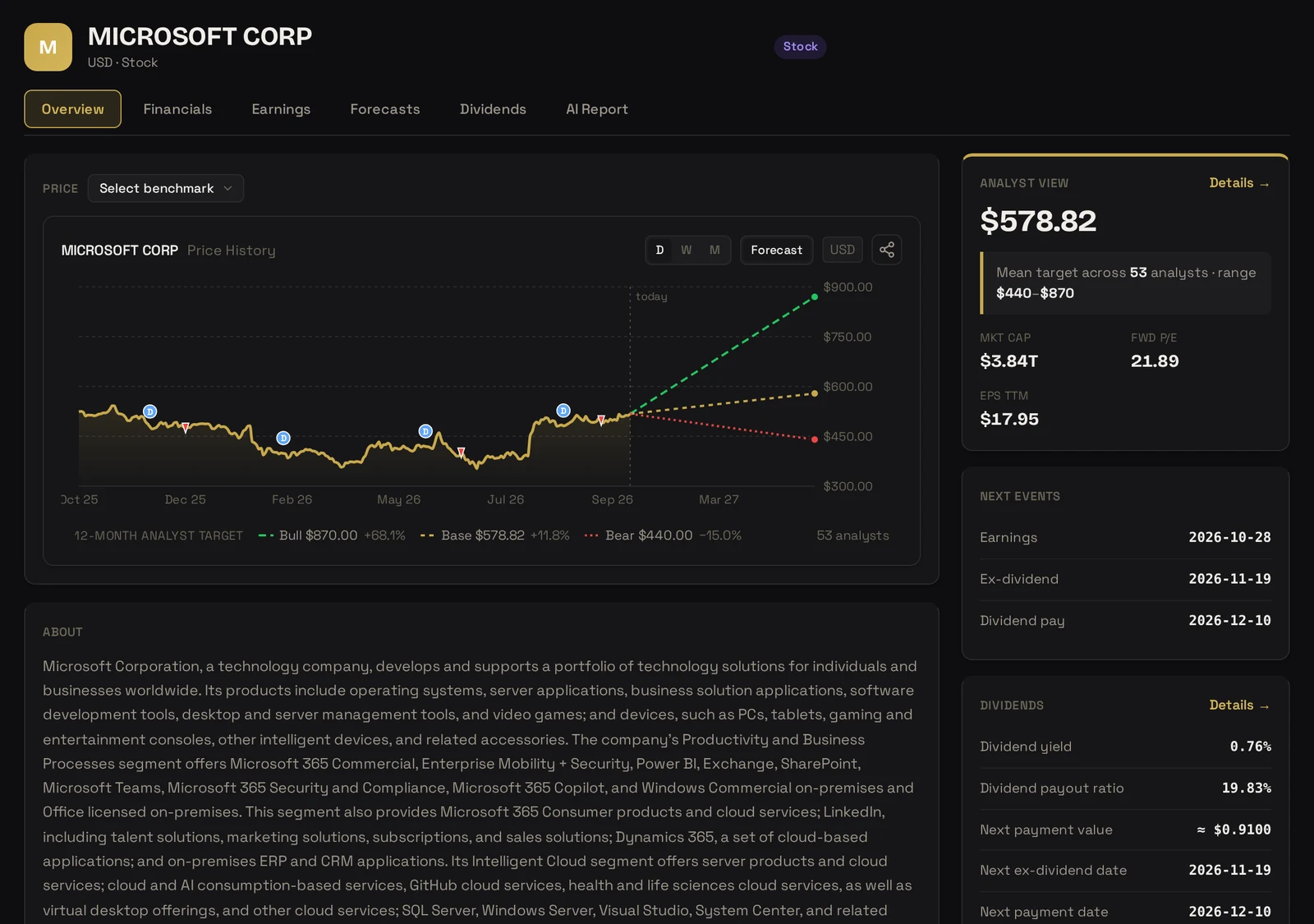
Task: Click the Stock badge
Action: [x=800, y=47]
